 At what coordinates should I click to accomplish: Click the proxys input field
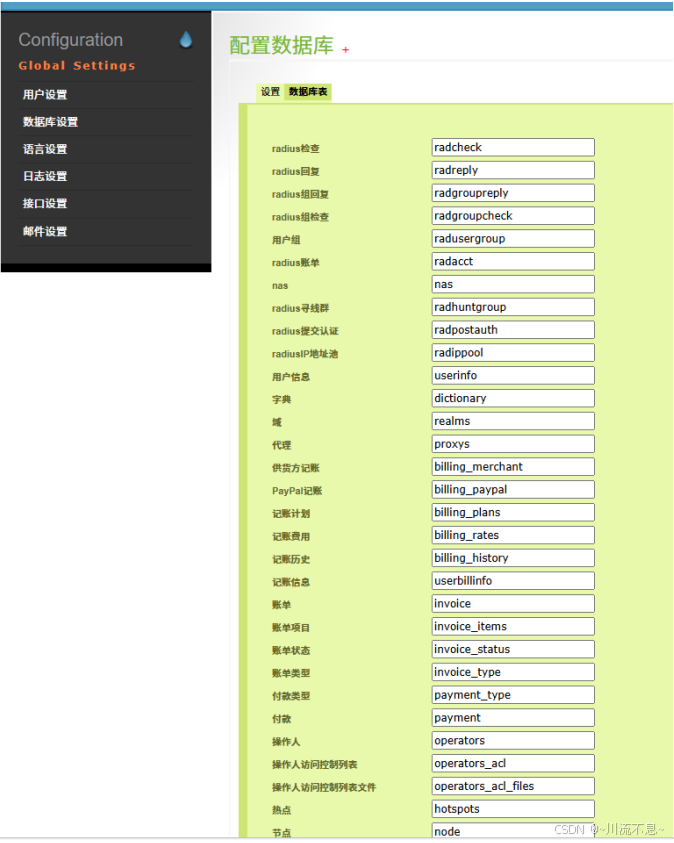[513, 444]
